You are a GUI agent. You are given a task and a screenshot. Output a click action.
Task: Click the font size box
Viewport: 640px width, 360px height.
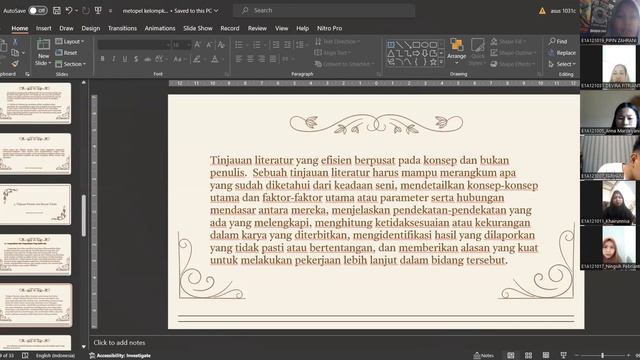coord(181,44)
